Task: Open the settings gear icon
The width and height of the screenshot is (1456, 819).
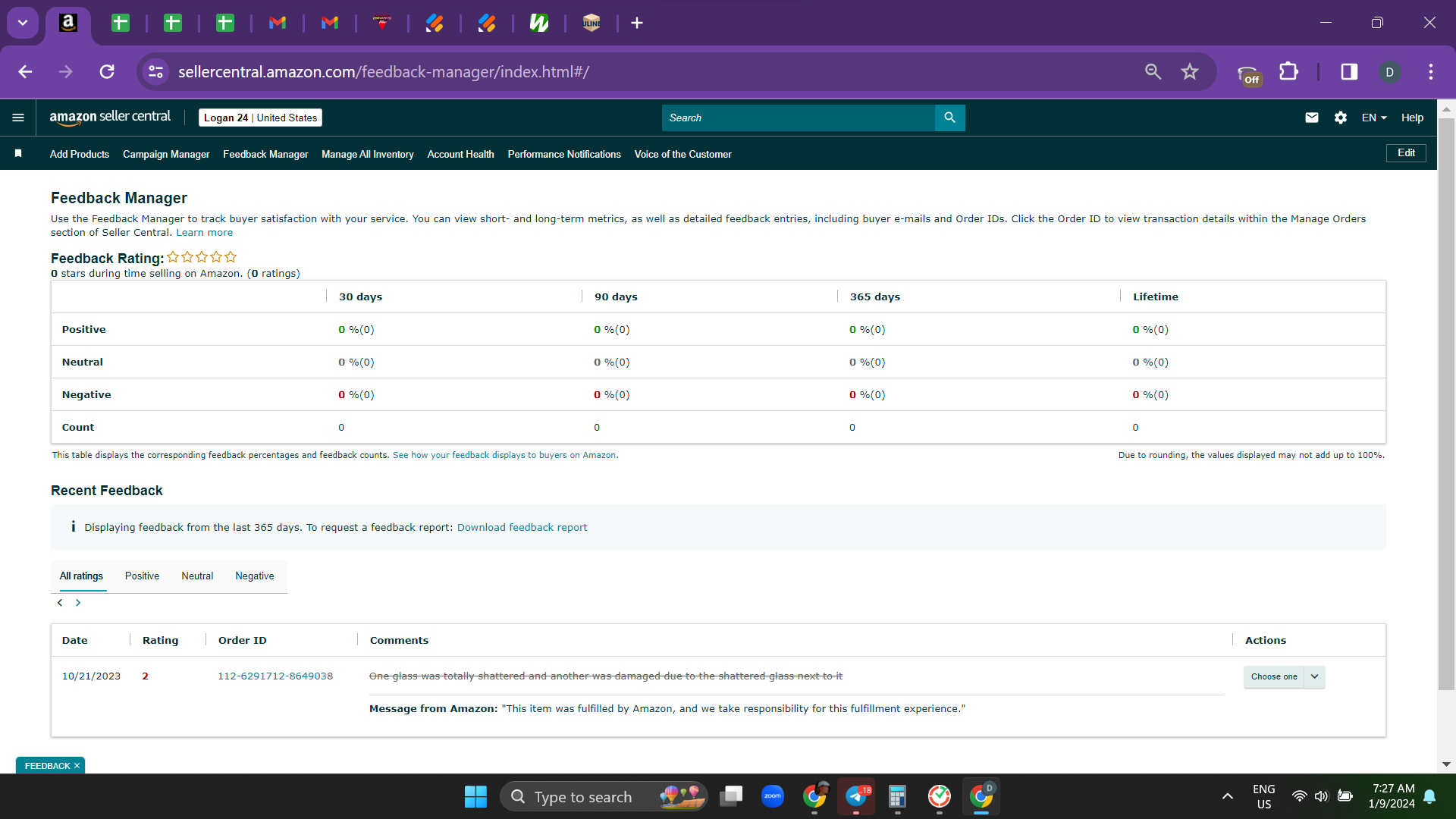Action: [x=1341, y=118]
